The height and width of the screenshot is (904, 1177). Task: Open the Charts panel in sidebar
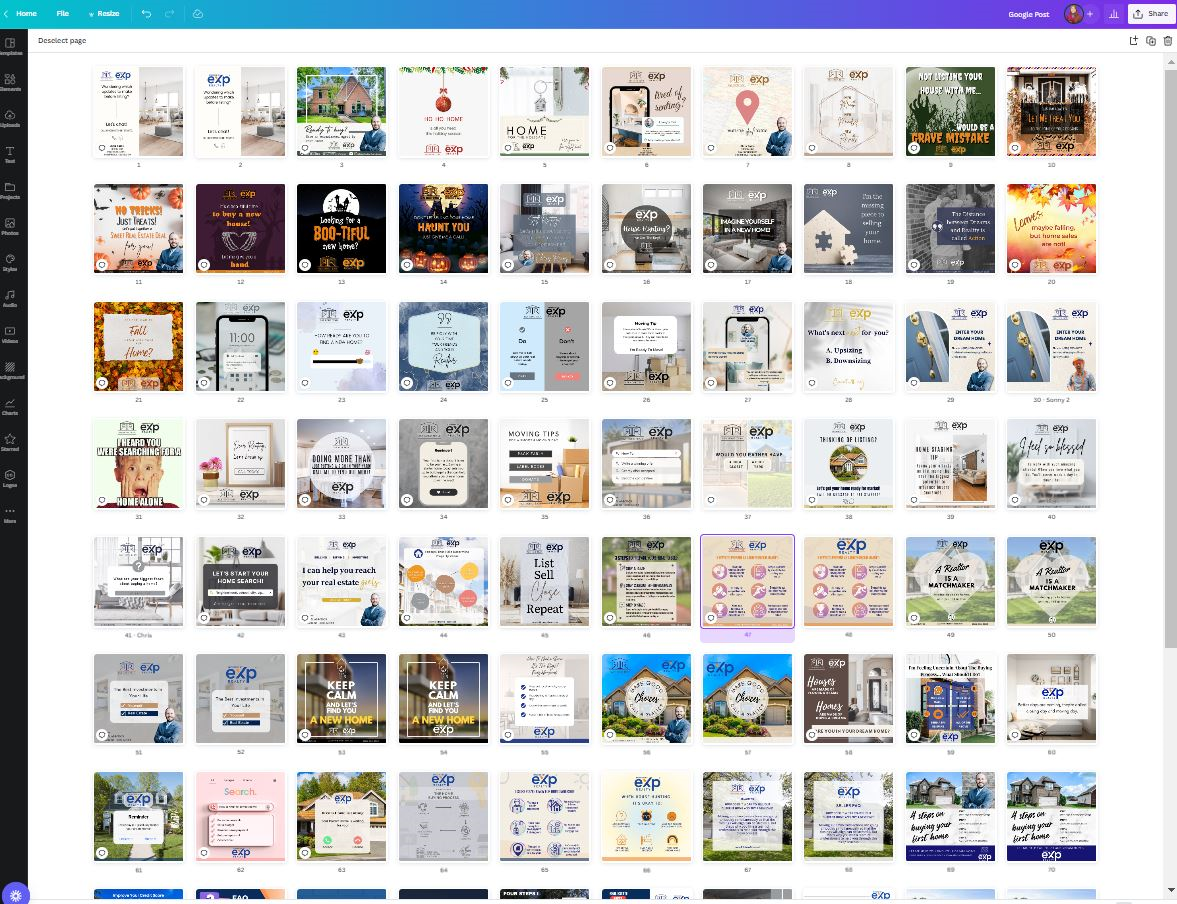pyautogui.click(x=10, y=407)
